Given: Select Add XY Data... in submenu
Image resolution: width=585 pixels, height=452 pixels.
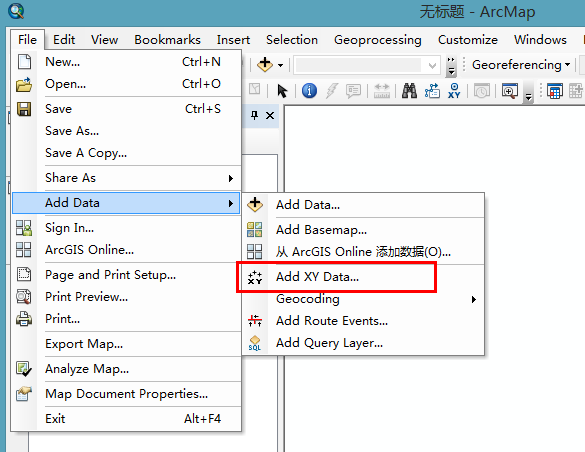Looking at the screenshot, I should [x=363, y=277].
